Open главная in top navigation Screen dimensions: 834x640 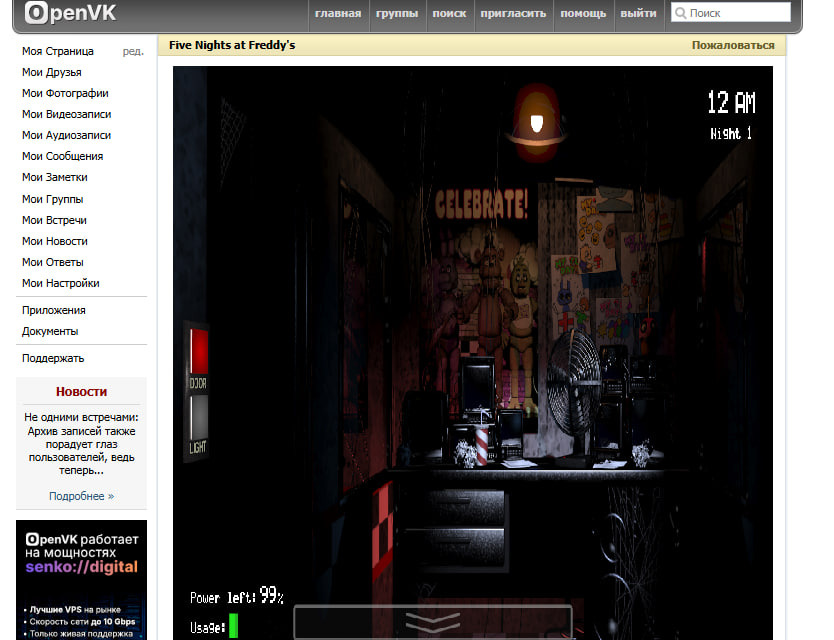tap(338, 13)
